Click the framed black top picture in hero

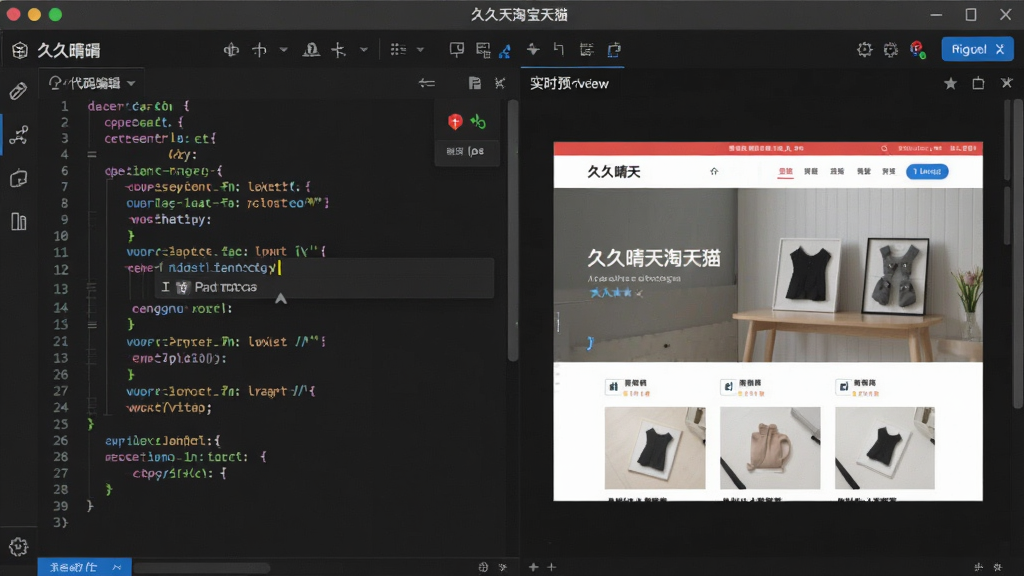click(807, 274)
